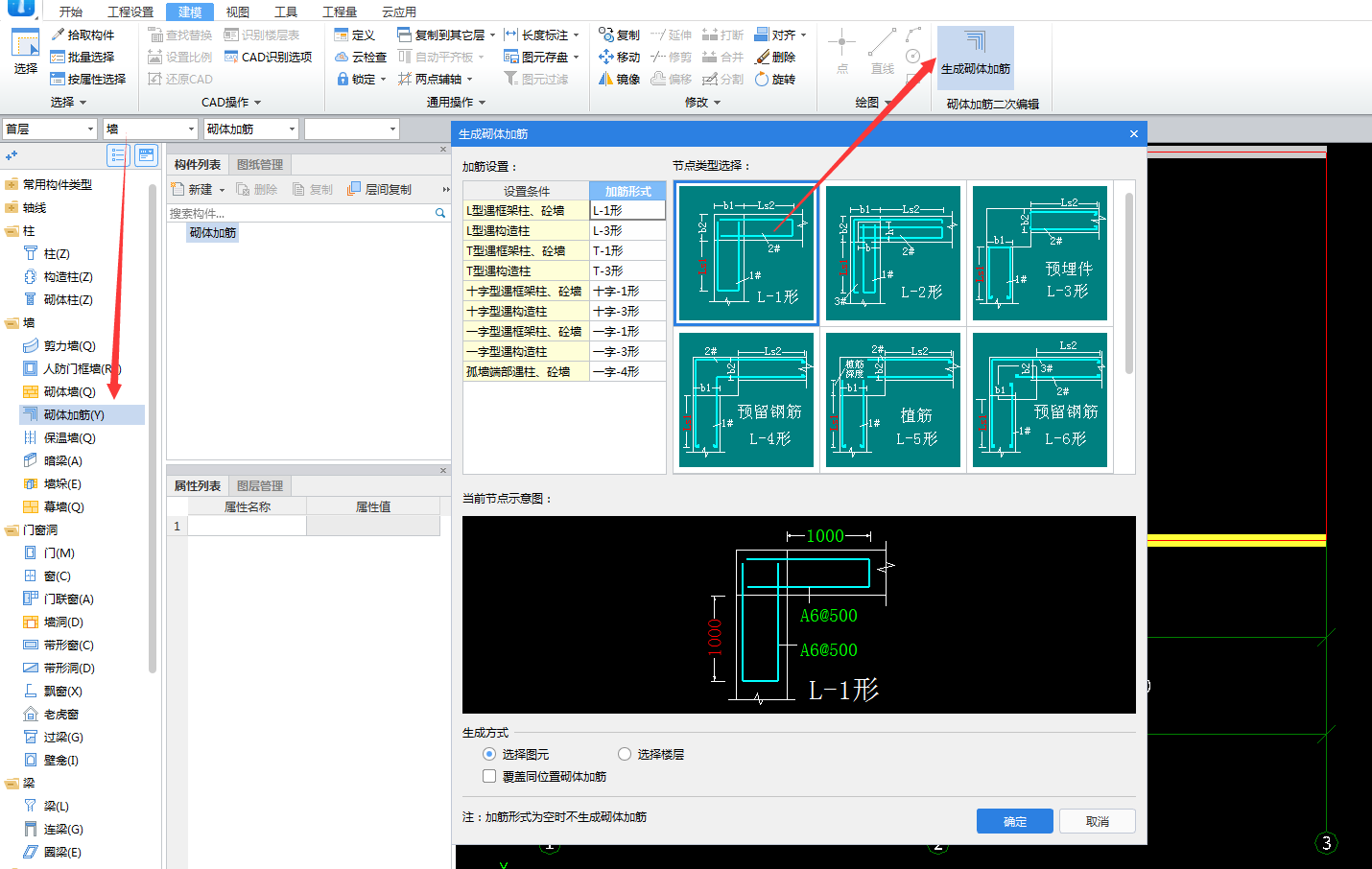1372x869 pixels.
Task: Select the 两点辅轴 tool
Action: coord(436,79)
